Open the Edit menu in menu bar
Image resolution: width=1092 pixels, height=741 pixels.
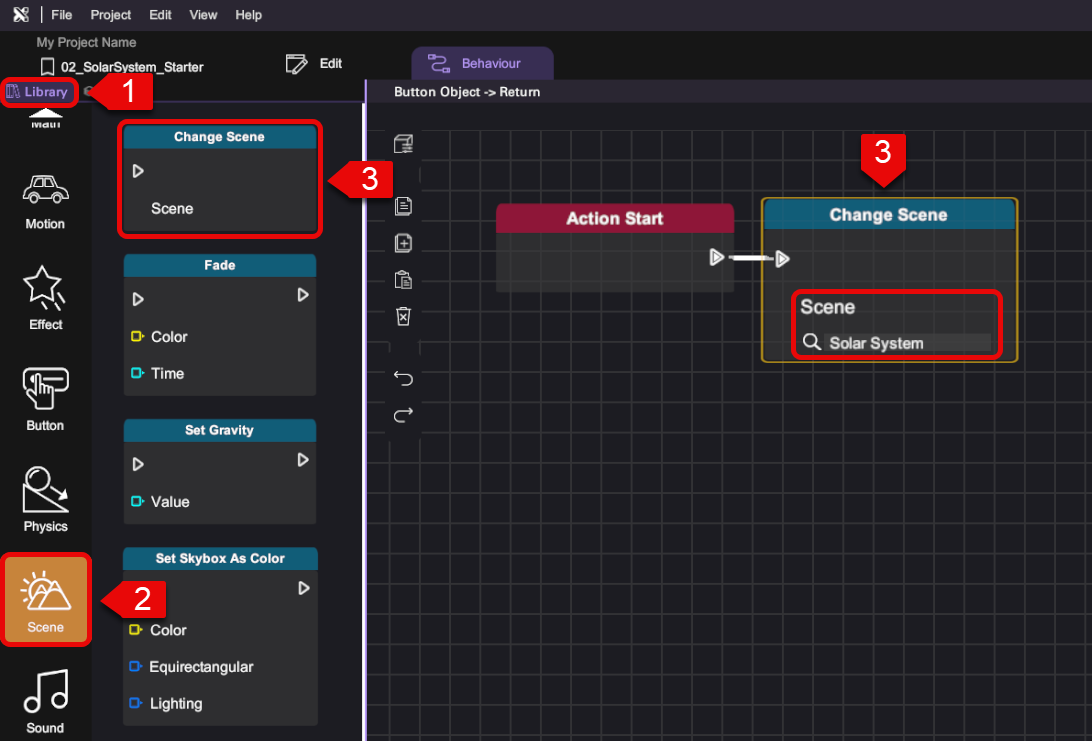160,15
